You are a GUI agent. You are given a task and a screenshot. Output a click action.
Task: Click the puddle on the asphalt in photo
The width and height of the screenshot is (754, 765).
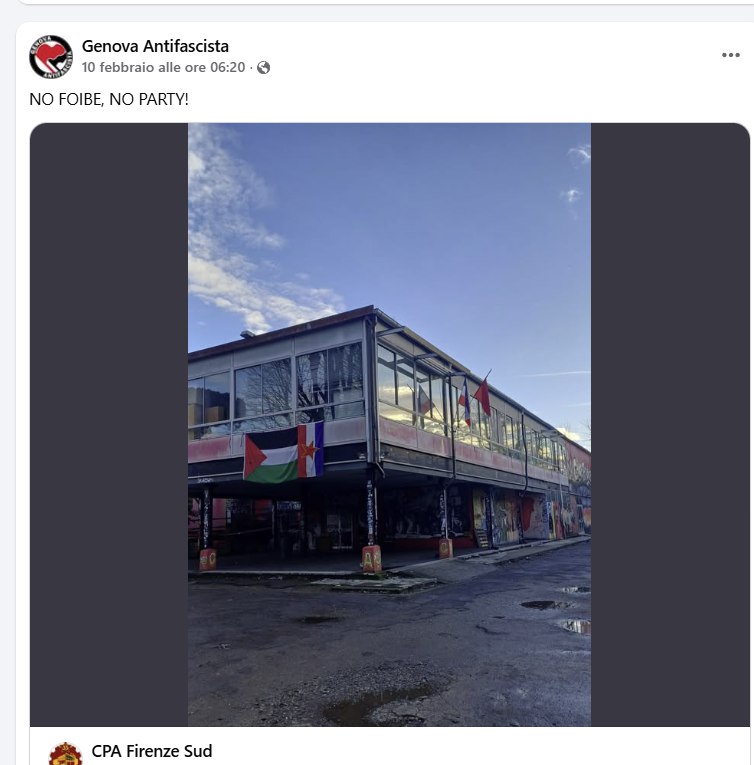pos(576,625)
